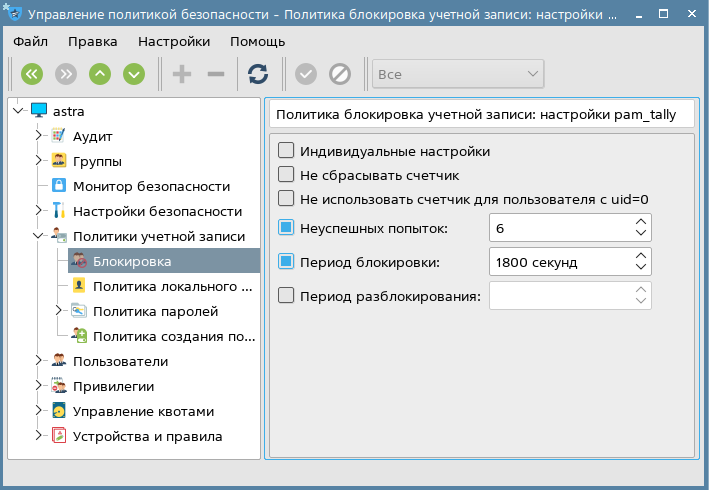The image size is (709, 490).
Task: Click the Привилегии icon
Action: 58,385
